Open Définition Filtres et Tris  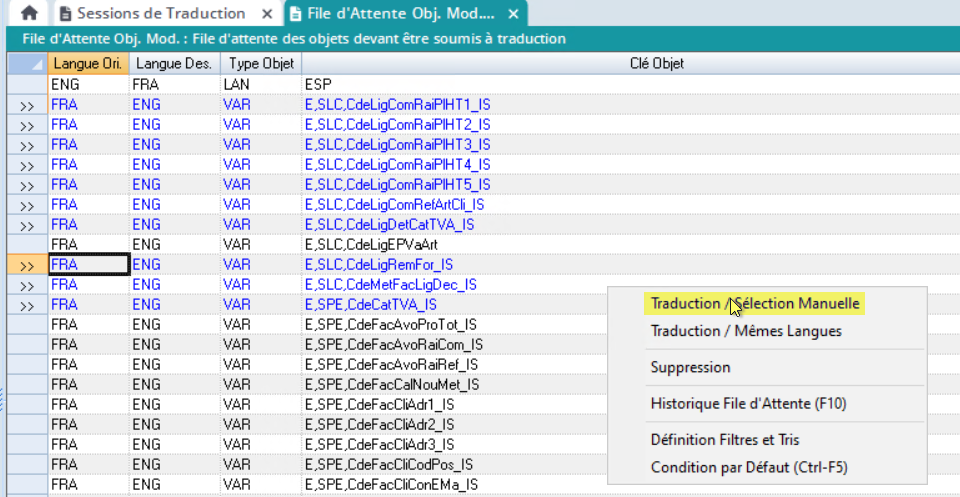[724, 439]
